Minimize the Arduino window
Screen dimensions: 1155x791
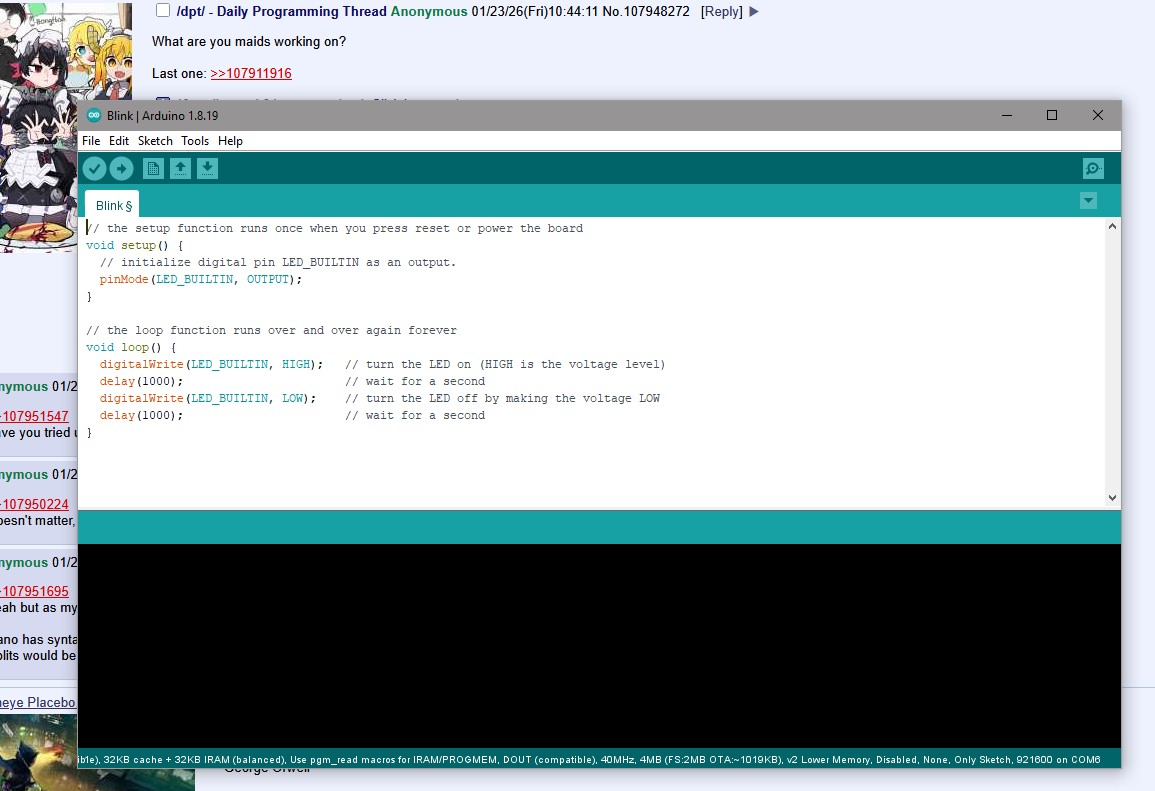pos(1007,115)
